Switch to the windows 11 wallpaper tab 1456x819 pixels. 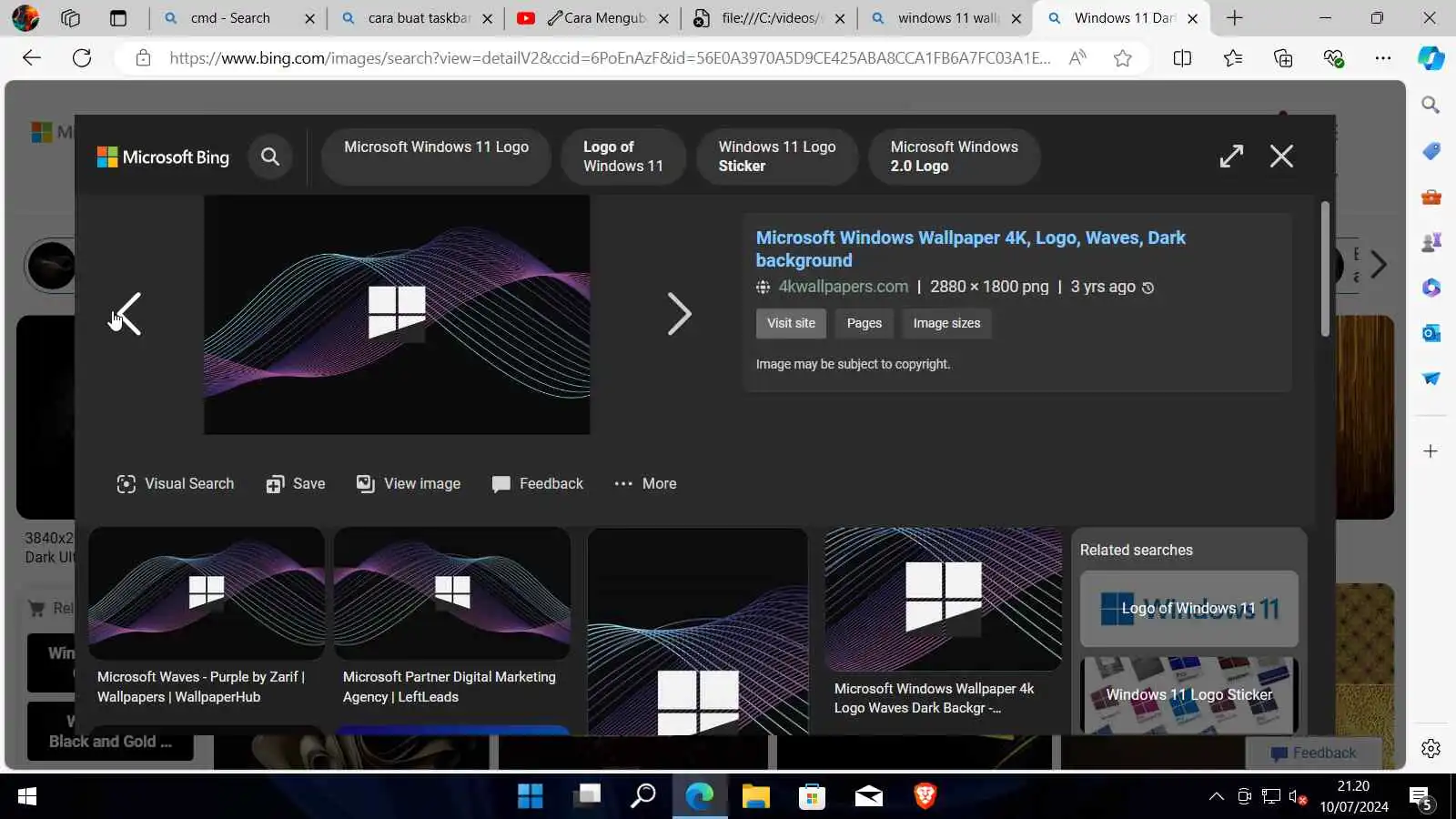pyautogui.click(x=948, y=18)
